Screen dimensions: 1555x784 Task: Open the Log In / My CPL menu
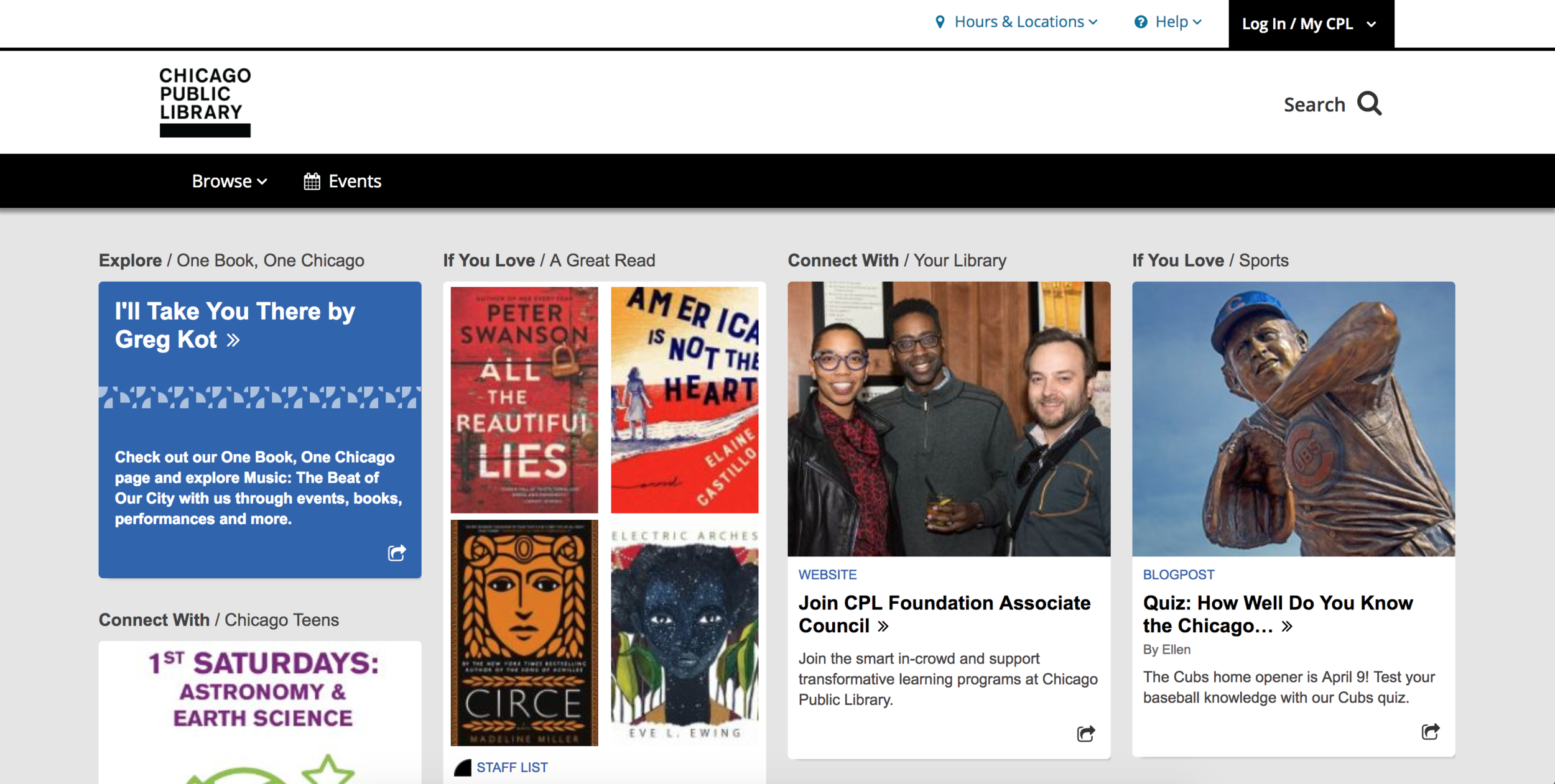tap(1311, 24)
